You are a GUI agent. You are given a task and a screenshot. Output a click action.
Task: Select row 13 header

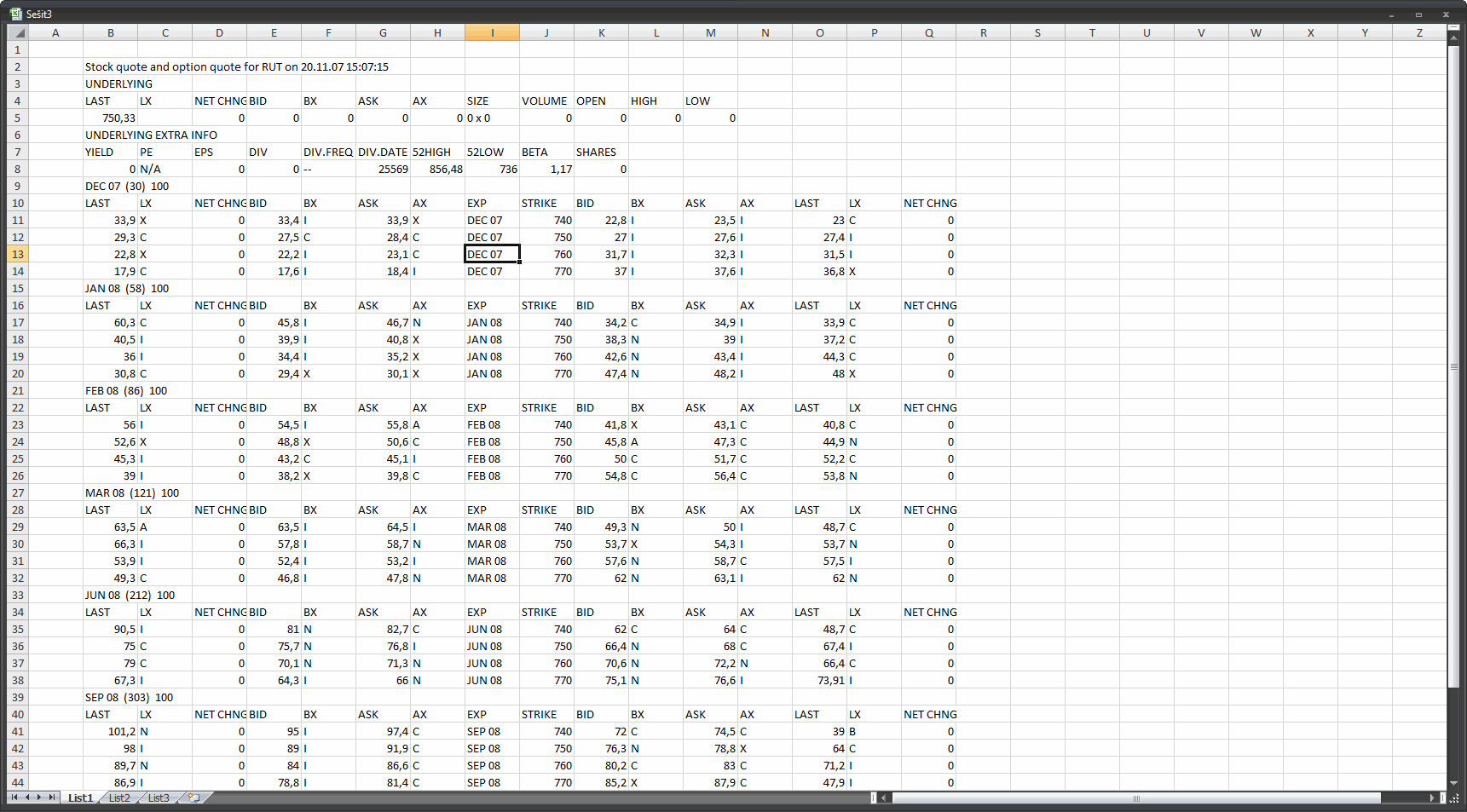[17, 254]
